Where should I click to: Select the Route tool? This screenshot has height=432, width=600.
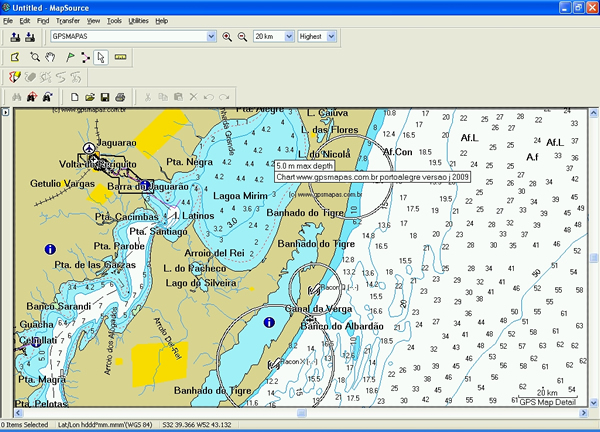pyautogui.click(x=84, y=57)
